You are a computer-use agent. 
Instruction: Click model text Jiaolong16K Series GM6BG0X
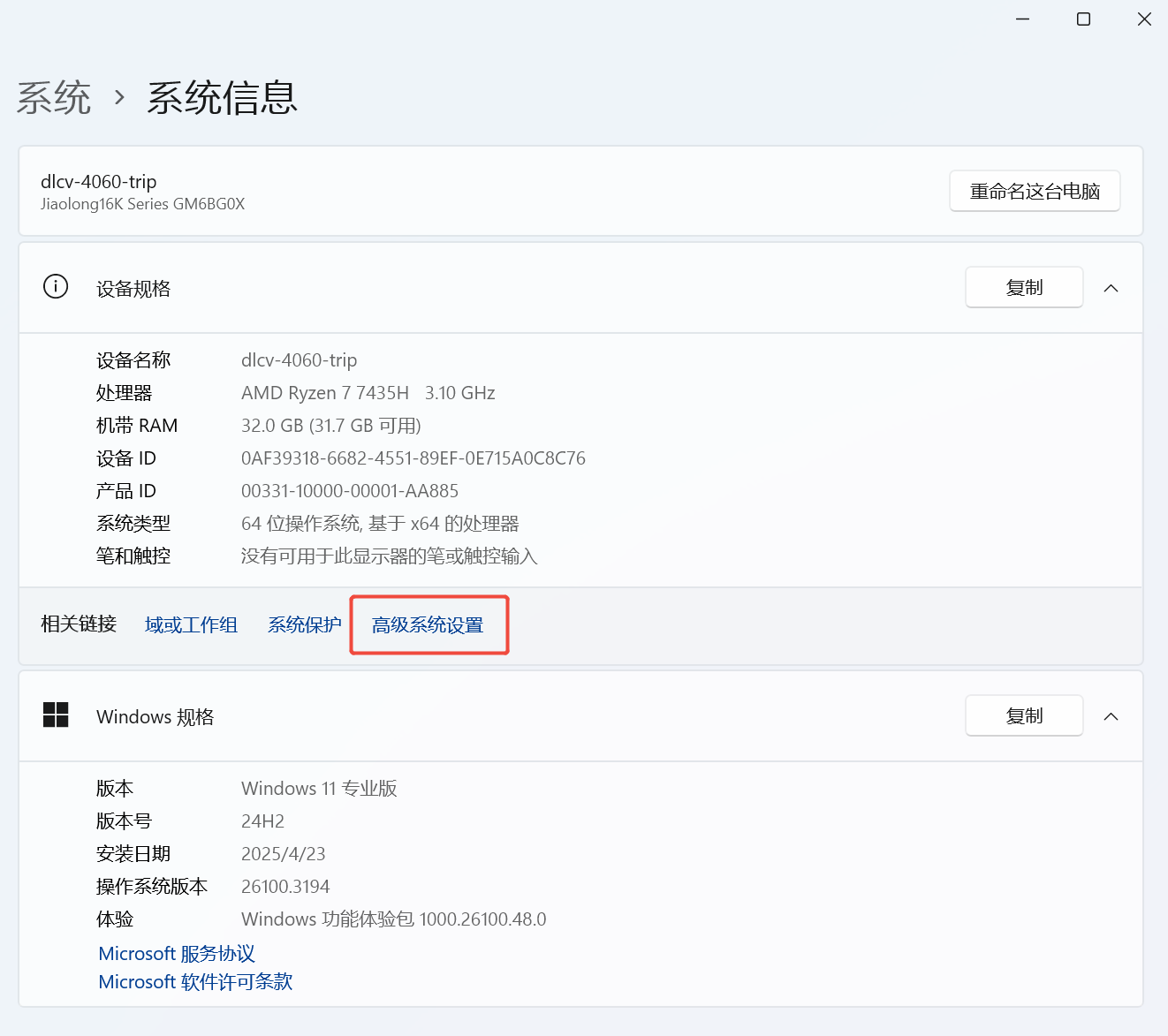click(x=142, y=204)
